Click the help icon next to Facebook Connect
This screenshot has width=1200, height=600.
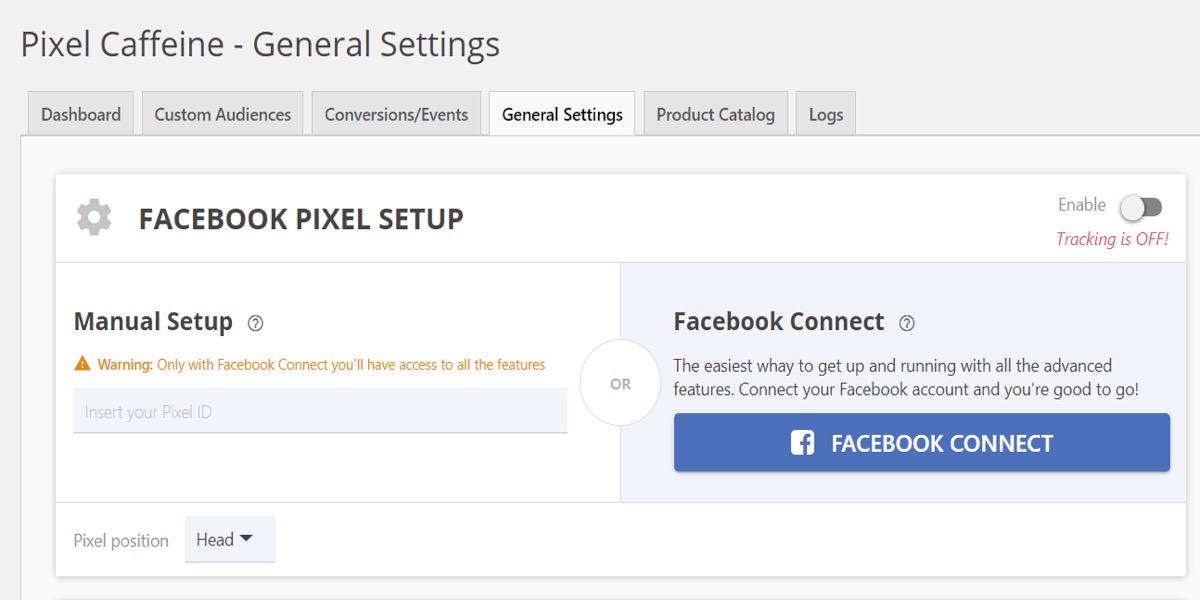[907, 323]
